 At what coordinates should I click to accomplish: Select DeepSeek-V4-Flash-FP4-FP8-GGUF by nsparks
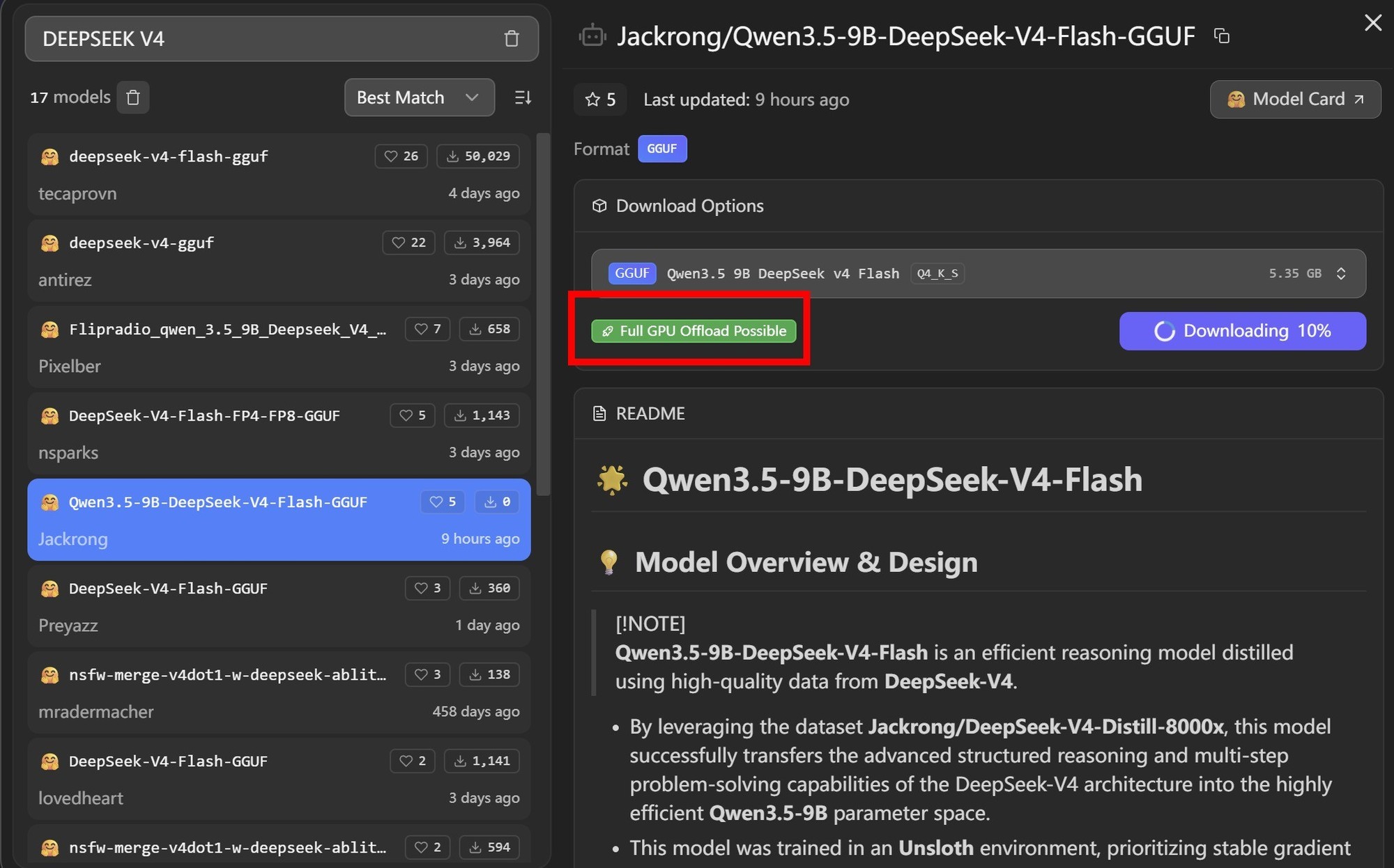coord(279,433)
